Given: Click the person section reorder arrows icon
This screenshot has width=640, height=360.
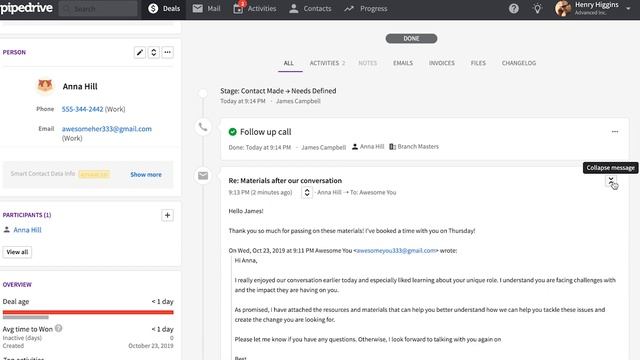Looking at the screenshot, I should click(153, 52).
